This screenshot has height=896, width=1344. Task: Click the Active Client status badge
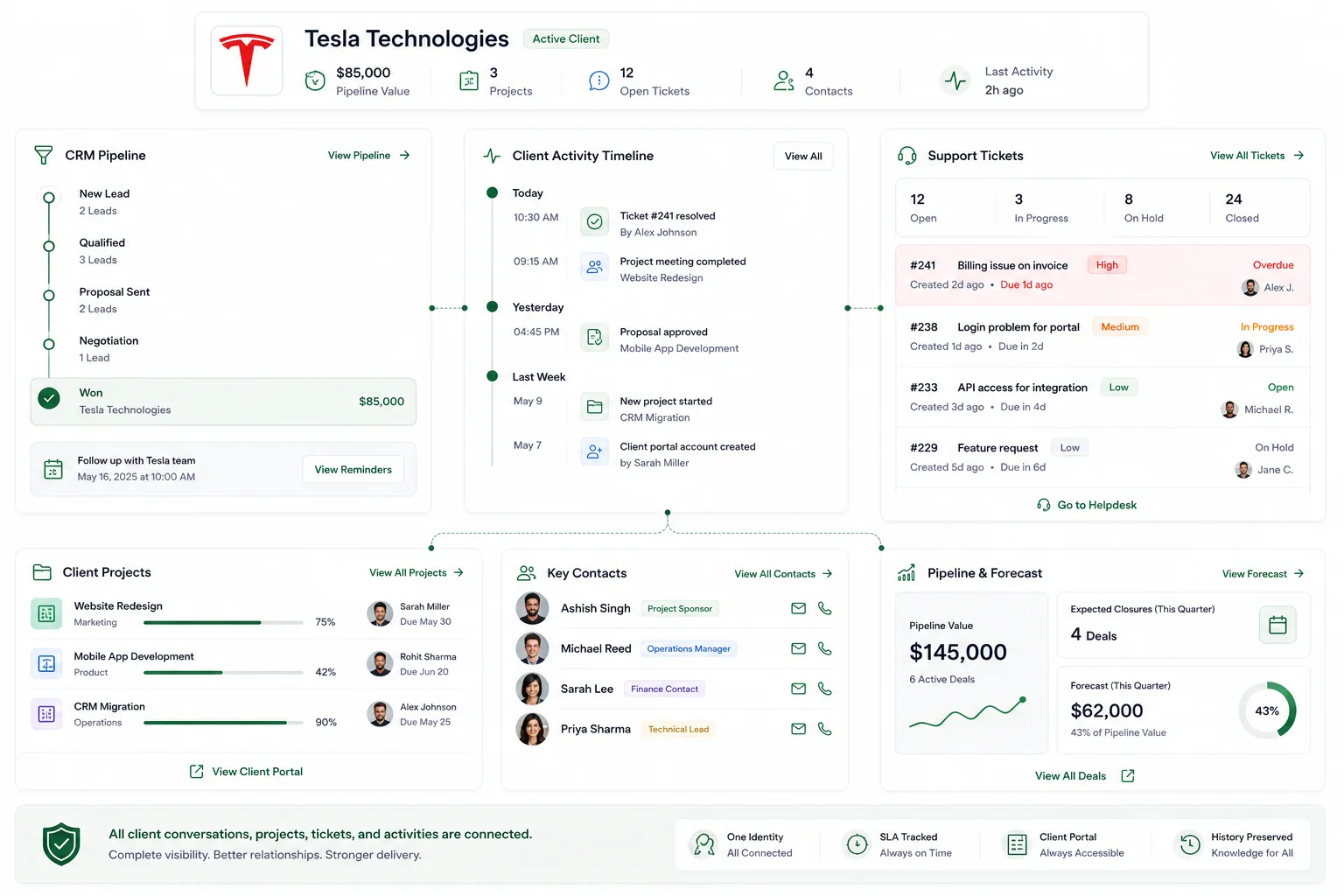pyautogui.click(x=566, y=38)
